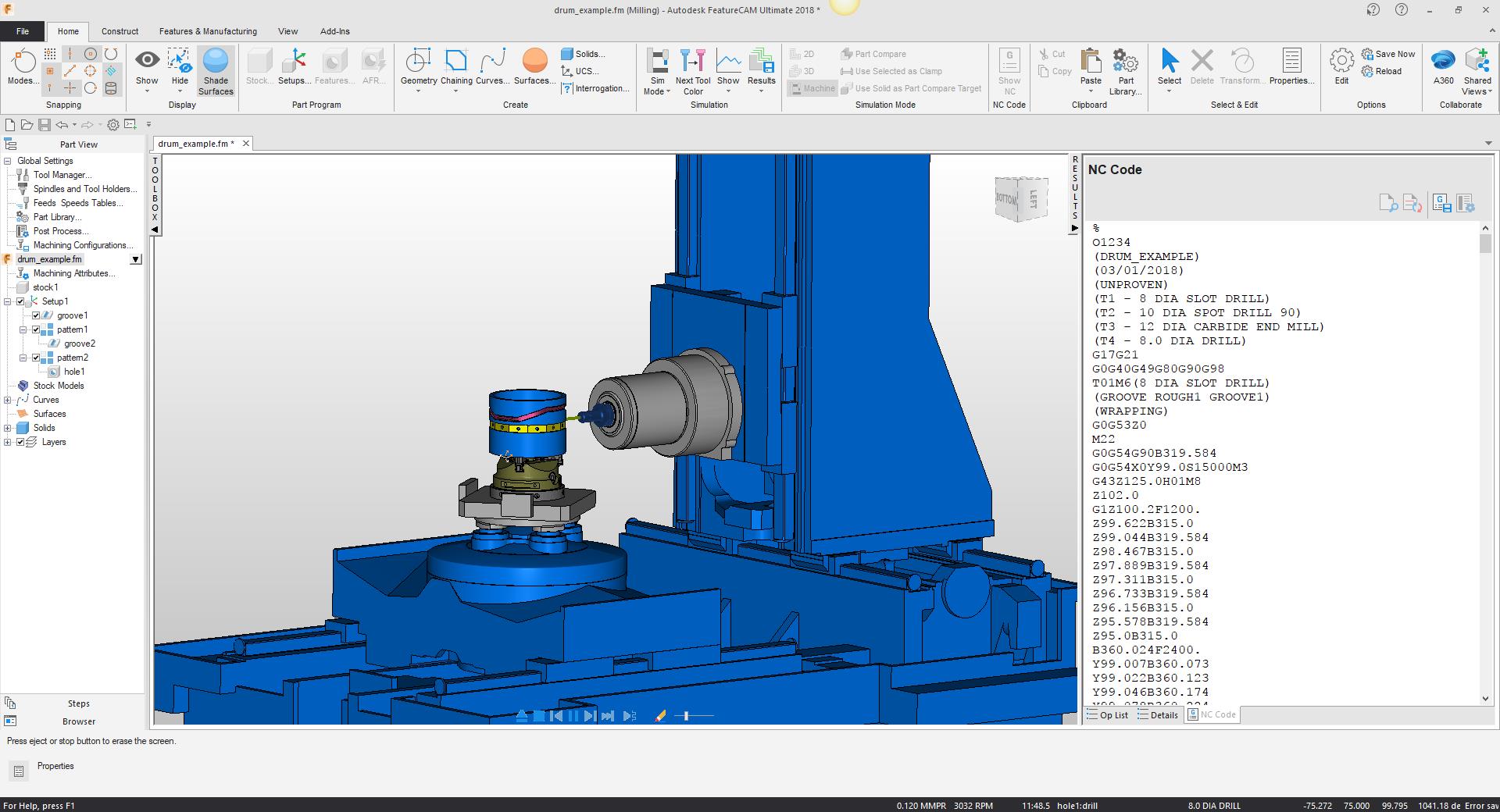Click the view cube LEFT face

coord(1033,198)
